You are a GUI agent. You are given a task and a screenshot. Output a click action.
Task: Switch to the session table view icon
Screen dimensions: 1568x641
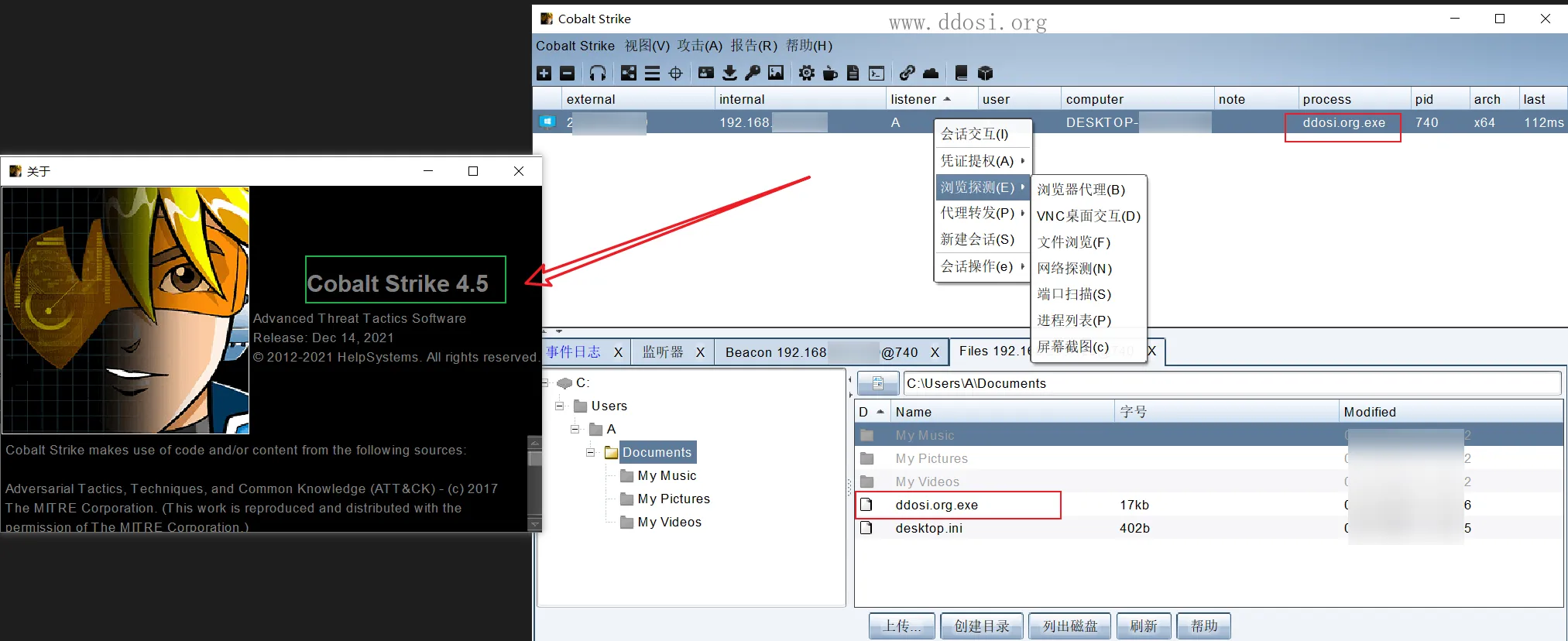(x=652, y=73)
